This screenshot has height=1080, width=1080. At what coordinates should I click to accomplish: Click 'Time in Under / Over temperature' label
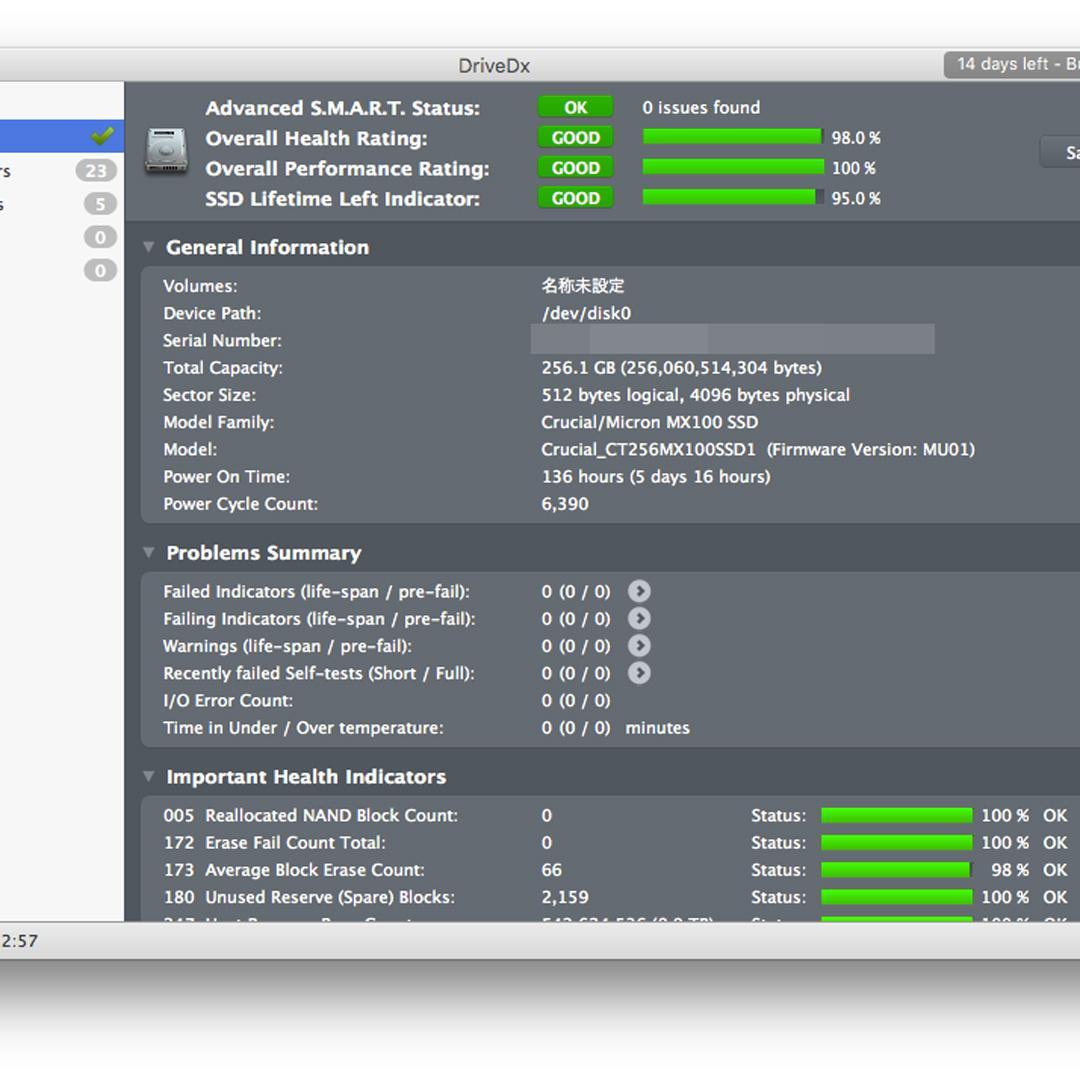pos(303,728)
